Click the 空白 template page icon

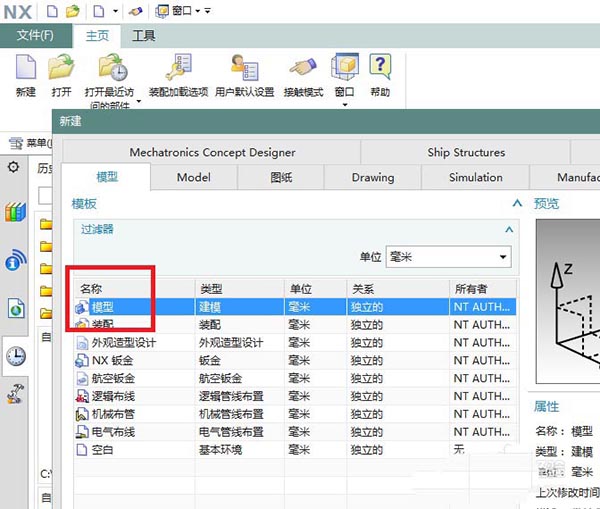82,450
